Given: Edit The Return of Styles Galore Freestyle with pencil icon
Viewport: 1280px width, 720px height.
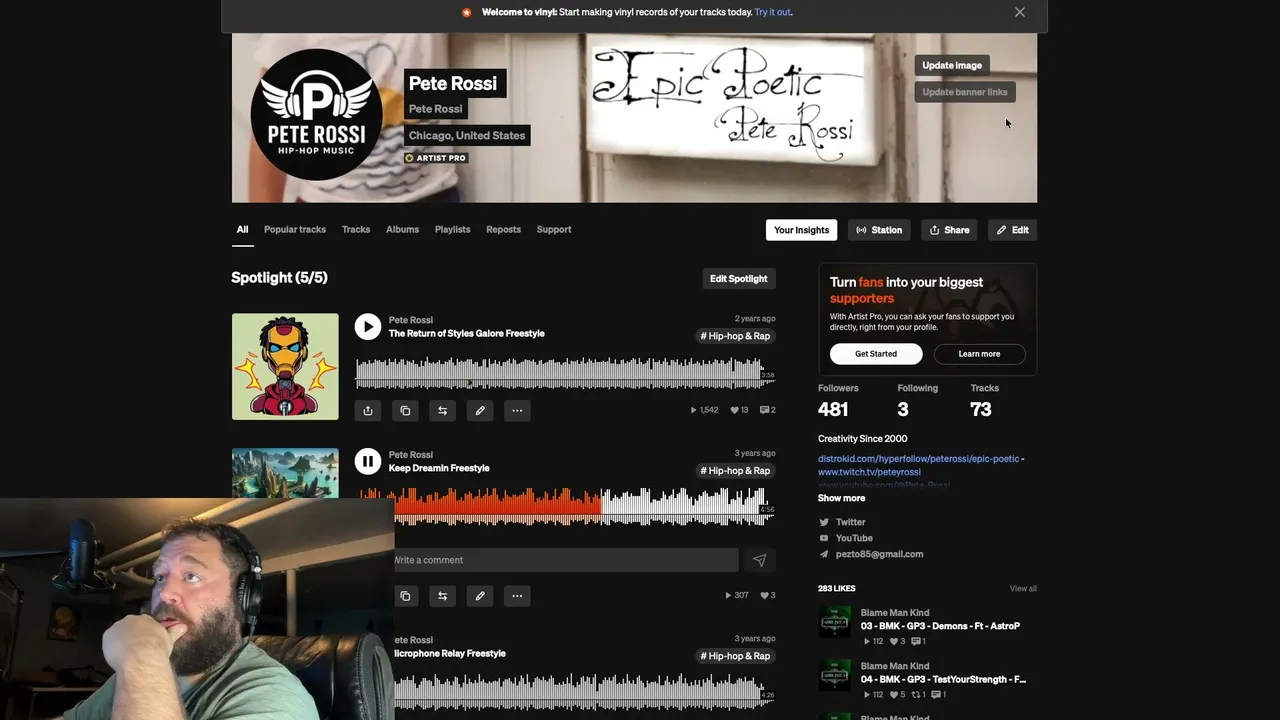Looking at the screenshot, I should click(x=480, y=410).
